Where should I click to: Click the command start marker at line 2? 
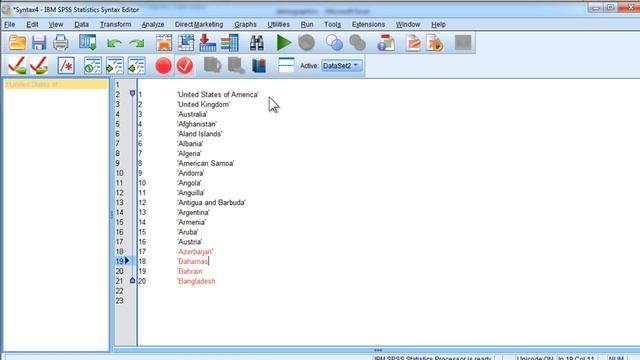click(x=132, y=94)
